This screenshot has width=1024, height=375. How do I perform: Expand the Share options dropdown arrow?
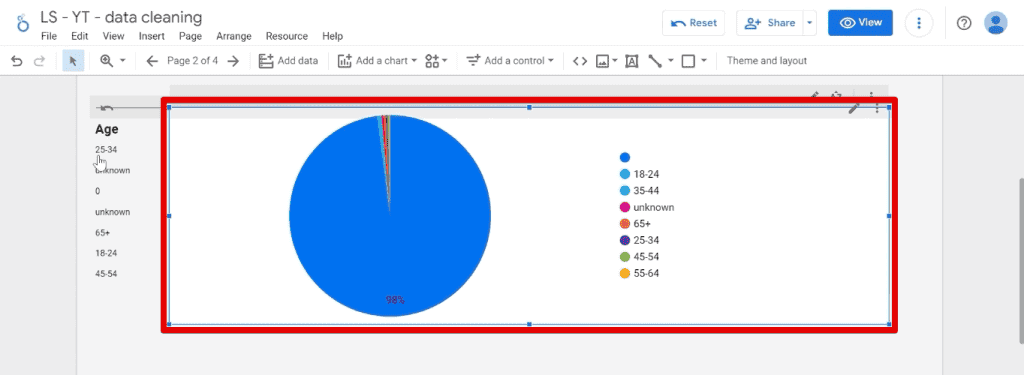tap(810, 23)
